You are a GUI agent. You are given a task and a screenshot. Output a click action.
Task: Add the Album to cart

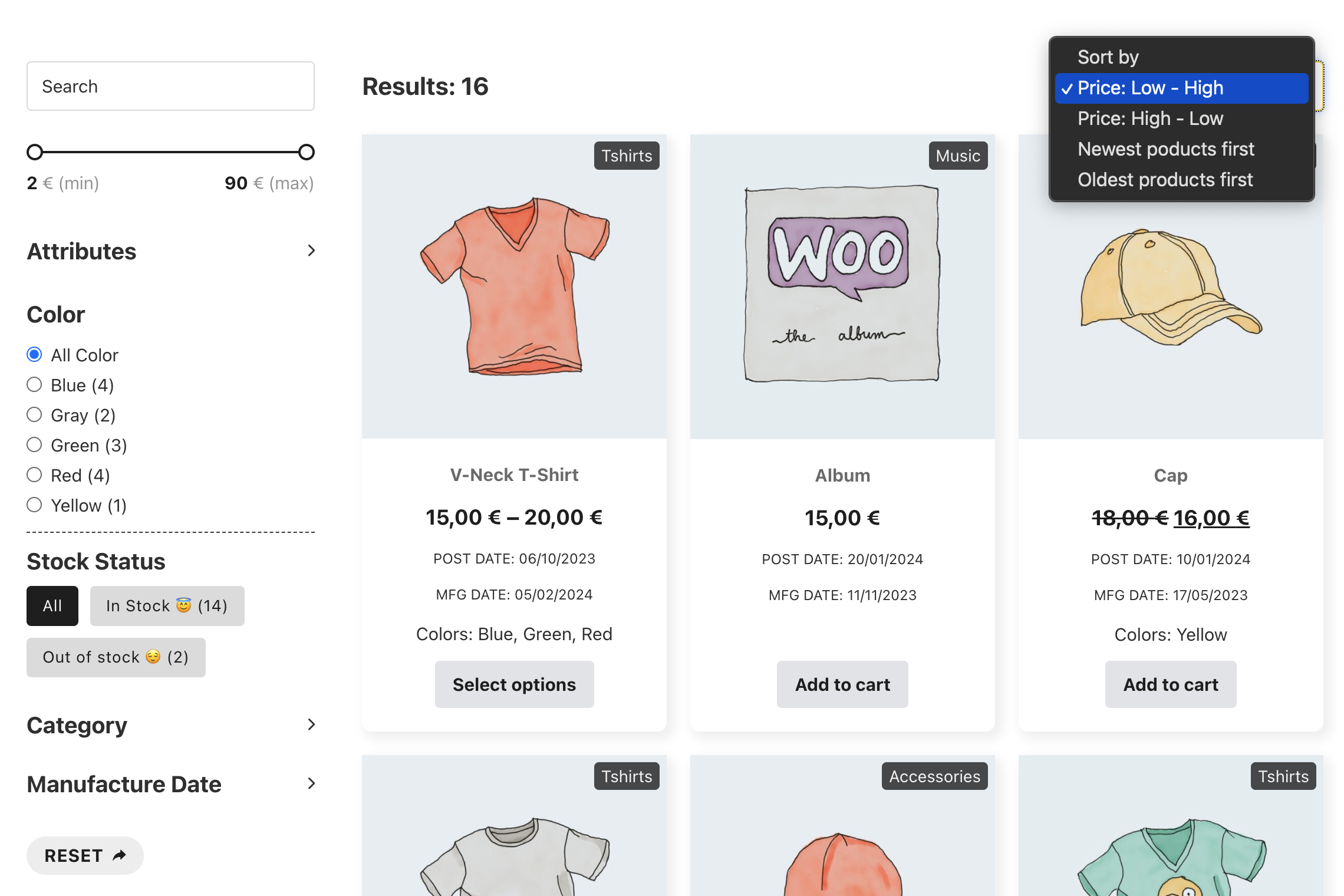click(x=842, y=684)
